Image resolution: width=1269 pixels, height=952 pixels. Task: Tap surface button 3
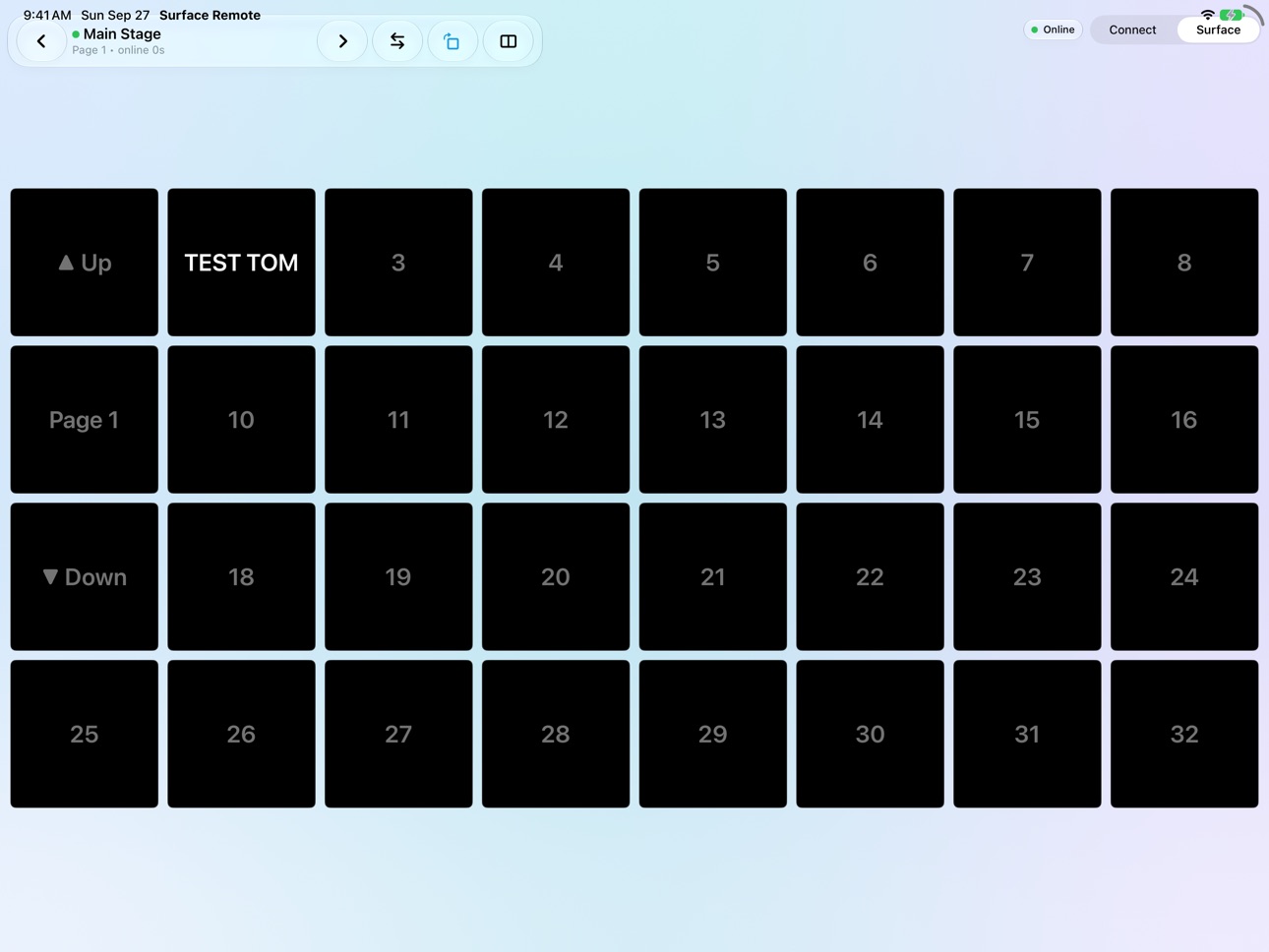tap(398, 263)
